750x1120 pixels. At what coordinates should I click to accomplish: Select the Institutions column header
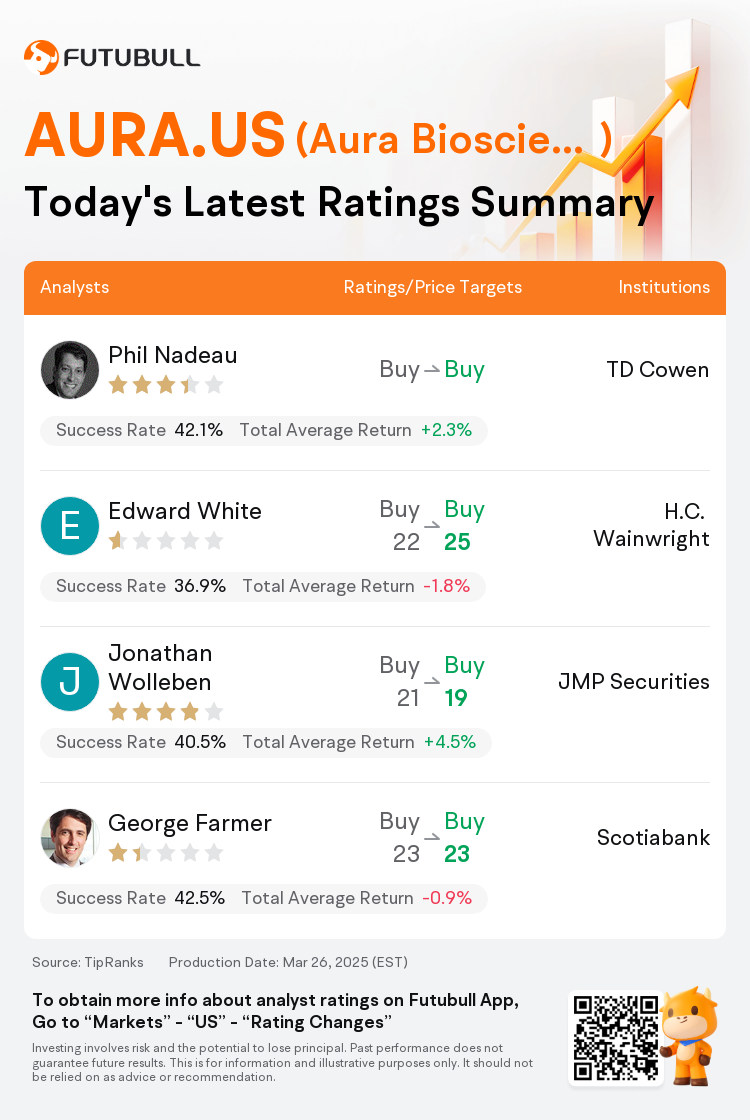664,287
